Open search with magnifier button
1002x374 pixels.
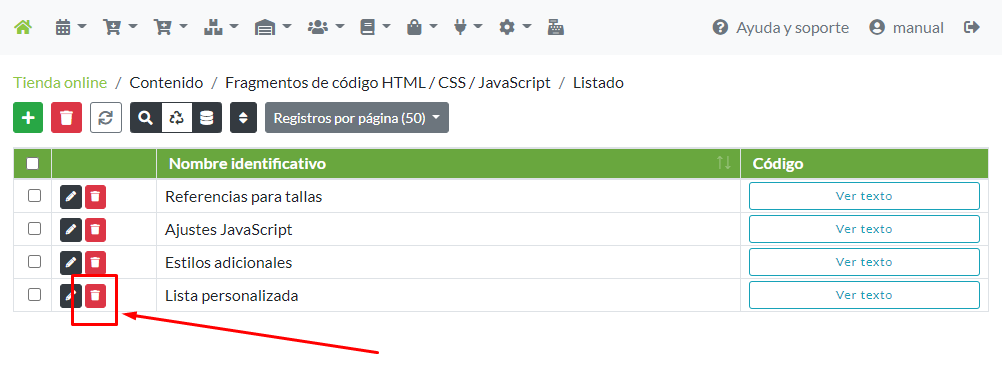coord(146,118)
